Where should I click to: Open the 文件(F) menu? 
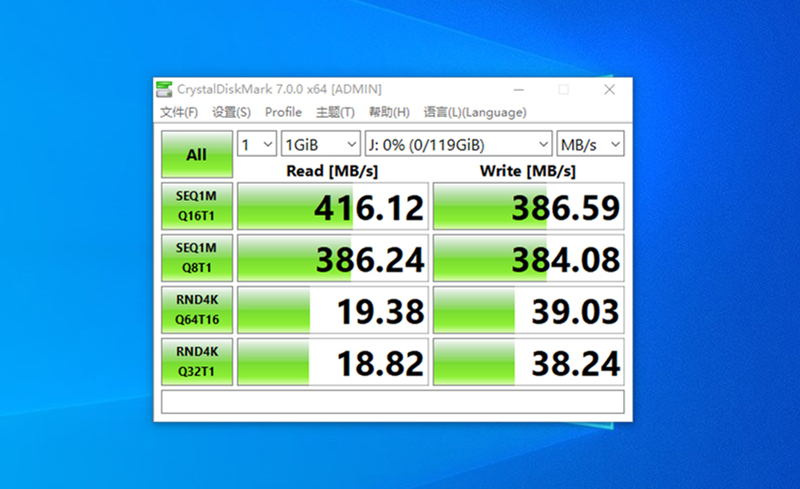(179, 112)
